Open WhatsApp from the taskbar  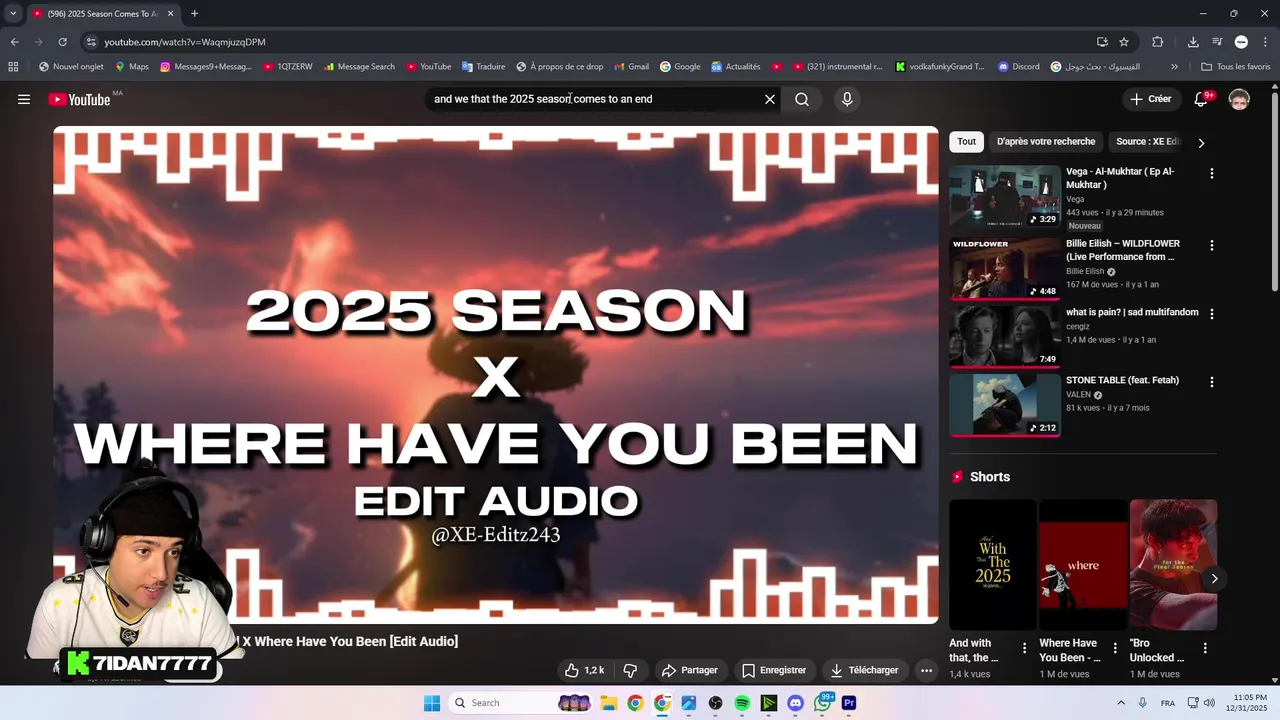pos(822,703)
